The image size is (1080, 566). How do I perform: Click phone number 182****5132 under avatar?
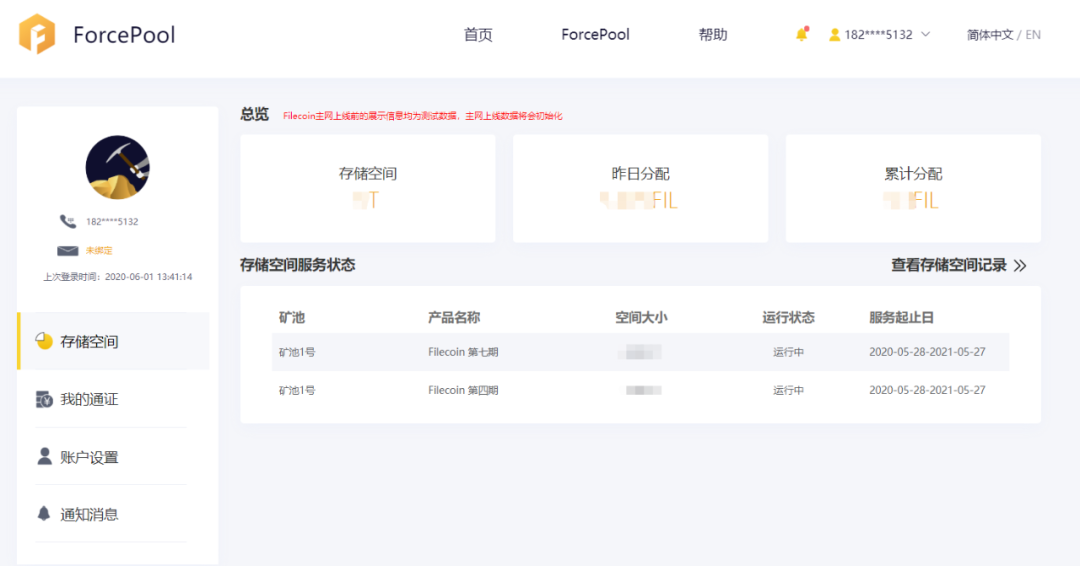coord(112,222)
